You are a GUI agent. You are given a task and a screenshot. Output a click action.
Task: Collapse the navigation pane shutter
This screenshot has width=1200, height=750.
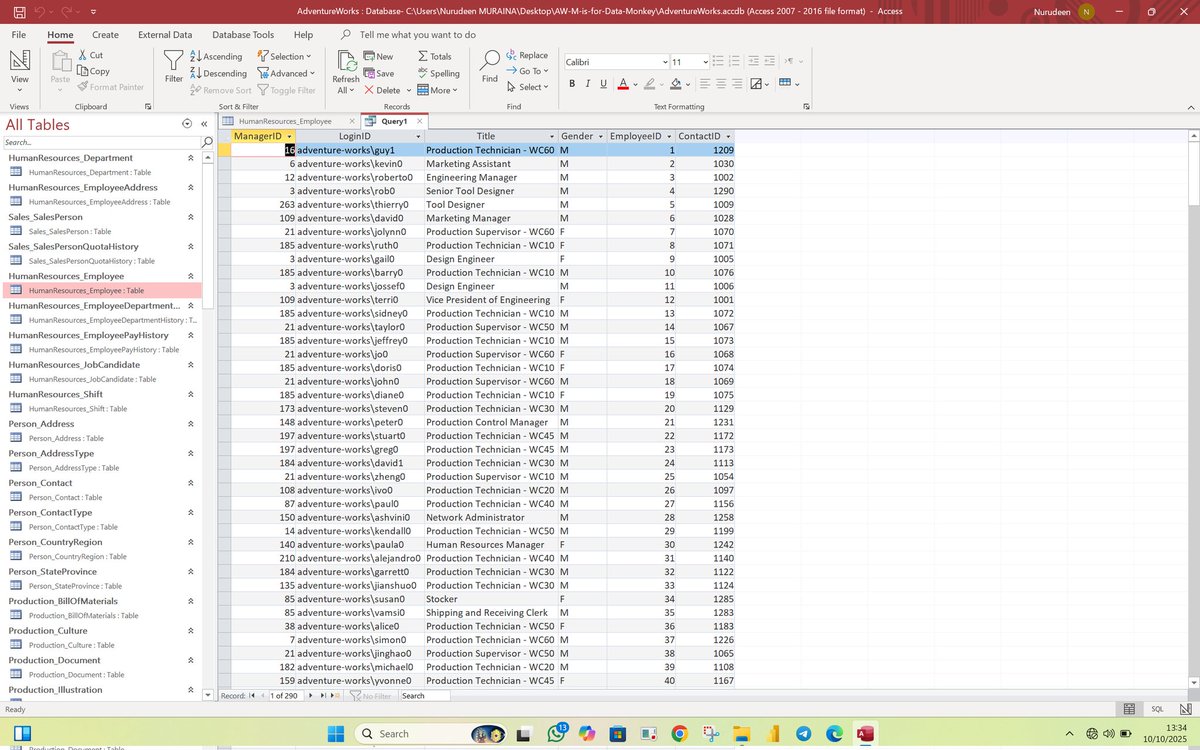[204, 124]
